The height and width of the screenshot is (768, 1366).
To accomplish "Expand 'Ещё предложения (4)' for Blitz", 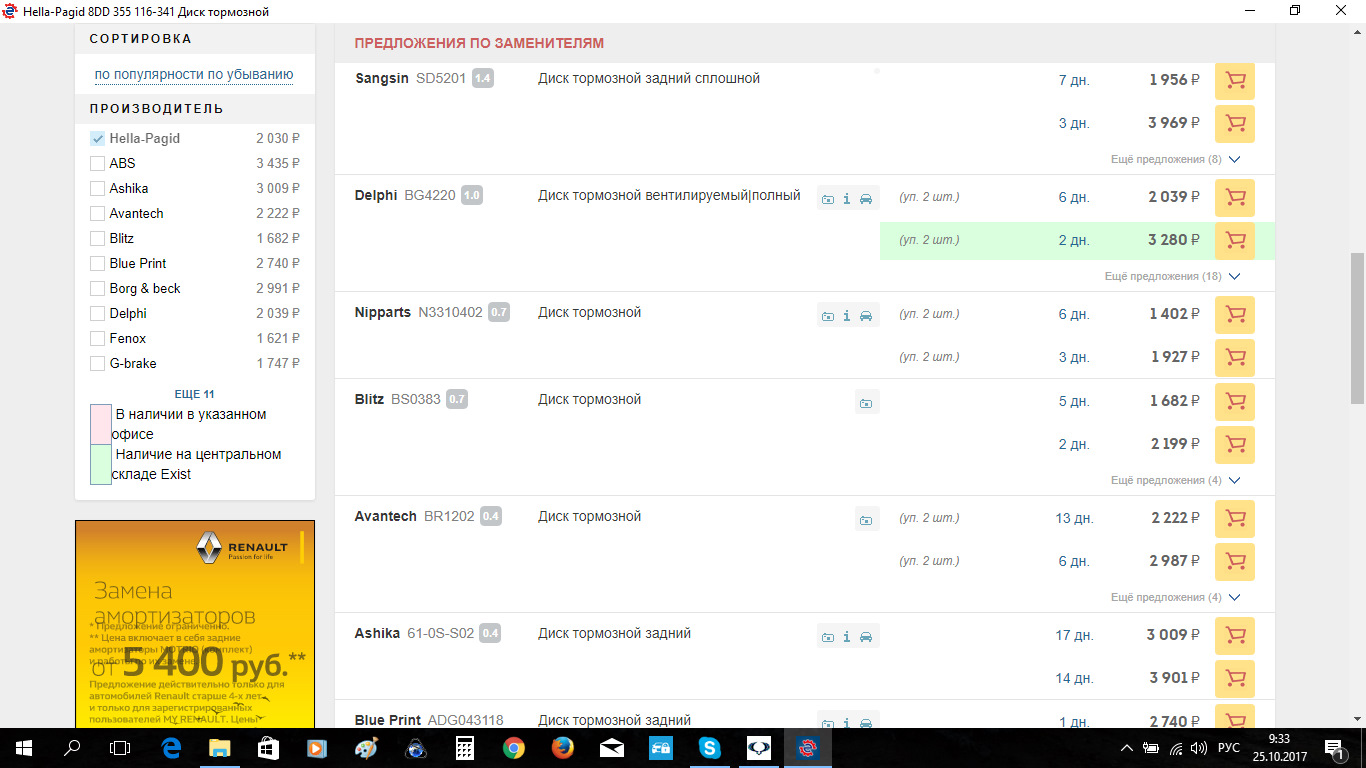I will (1175, 481).
